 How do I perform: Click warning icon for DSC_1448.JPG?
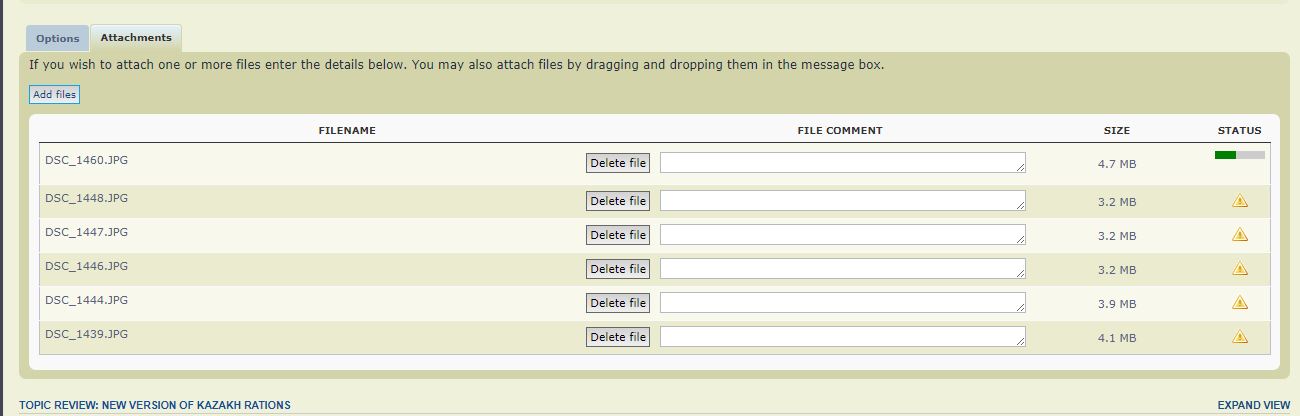tap(1240, 201)
